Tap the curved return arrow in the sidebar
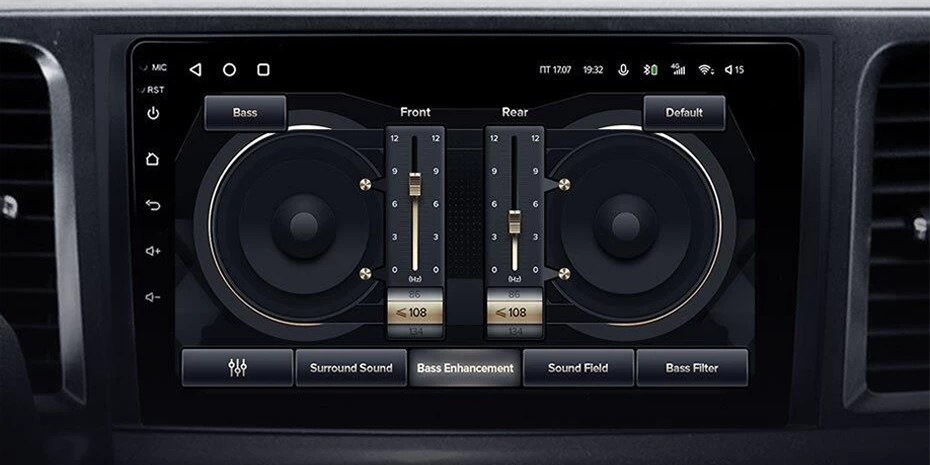Viewport: 930px width, 465px height. (153, 205)
